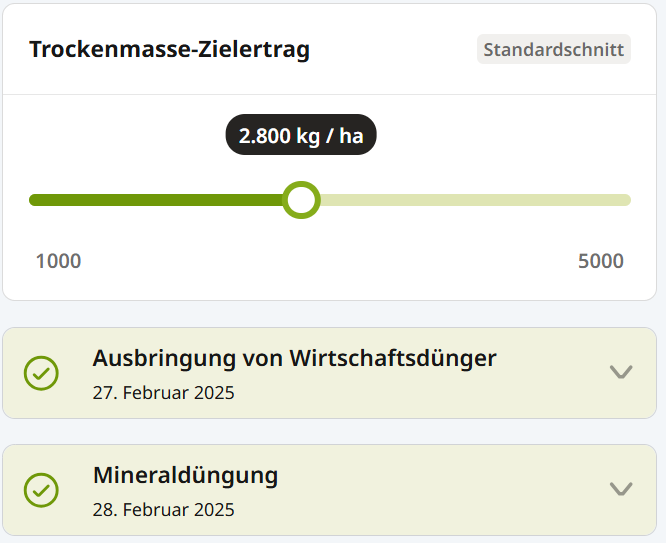Click the Standardschnitt badge

pos(553,49)
